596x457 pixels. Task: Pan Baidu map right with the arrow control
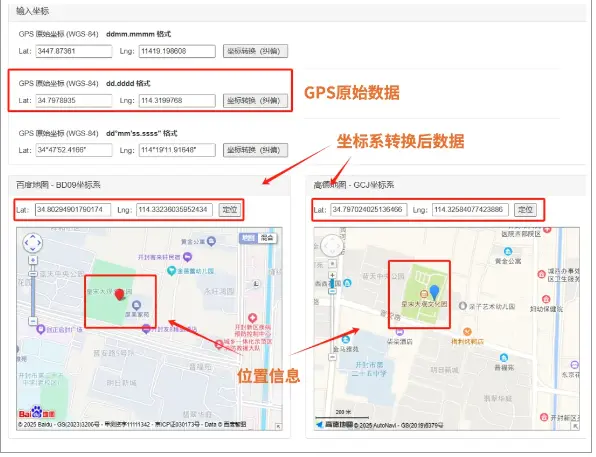click(39, 243)
